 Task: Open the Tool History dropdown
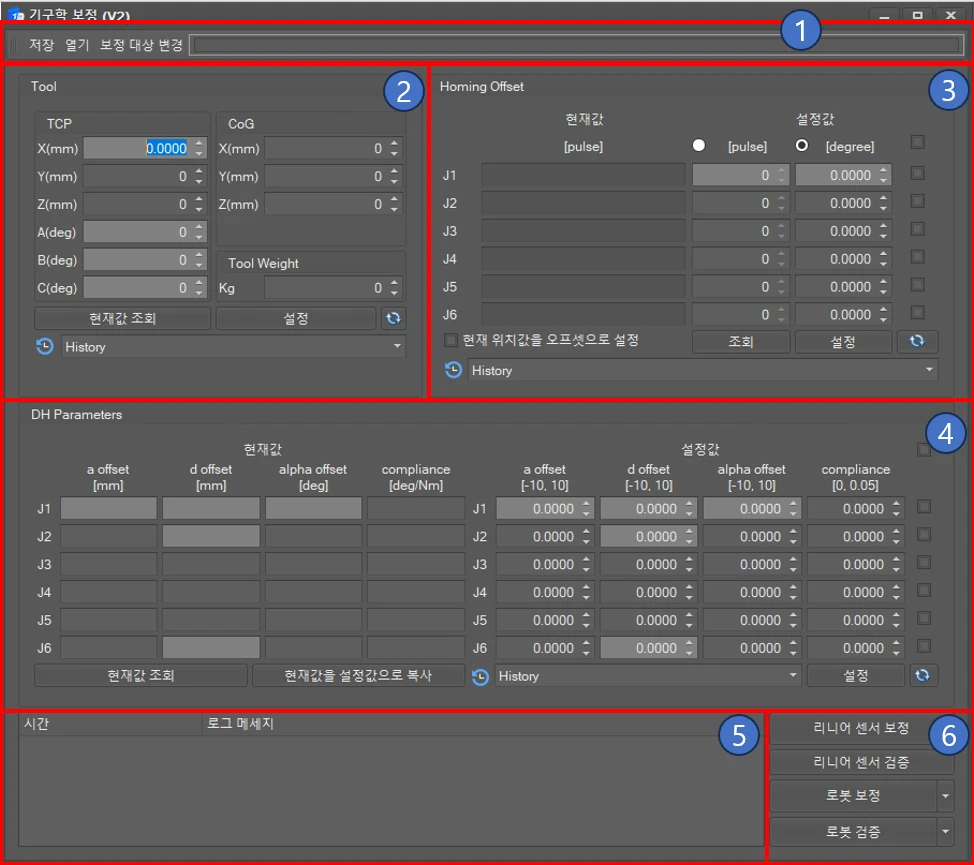232,347
